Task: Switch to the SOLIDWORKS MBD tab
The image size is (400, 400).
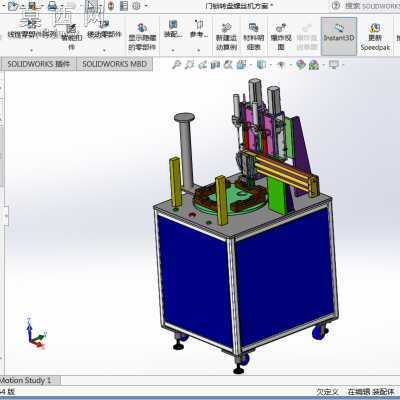Action: tap(115, 64)
